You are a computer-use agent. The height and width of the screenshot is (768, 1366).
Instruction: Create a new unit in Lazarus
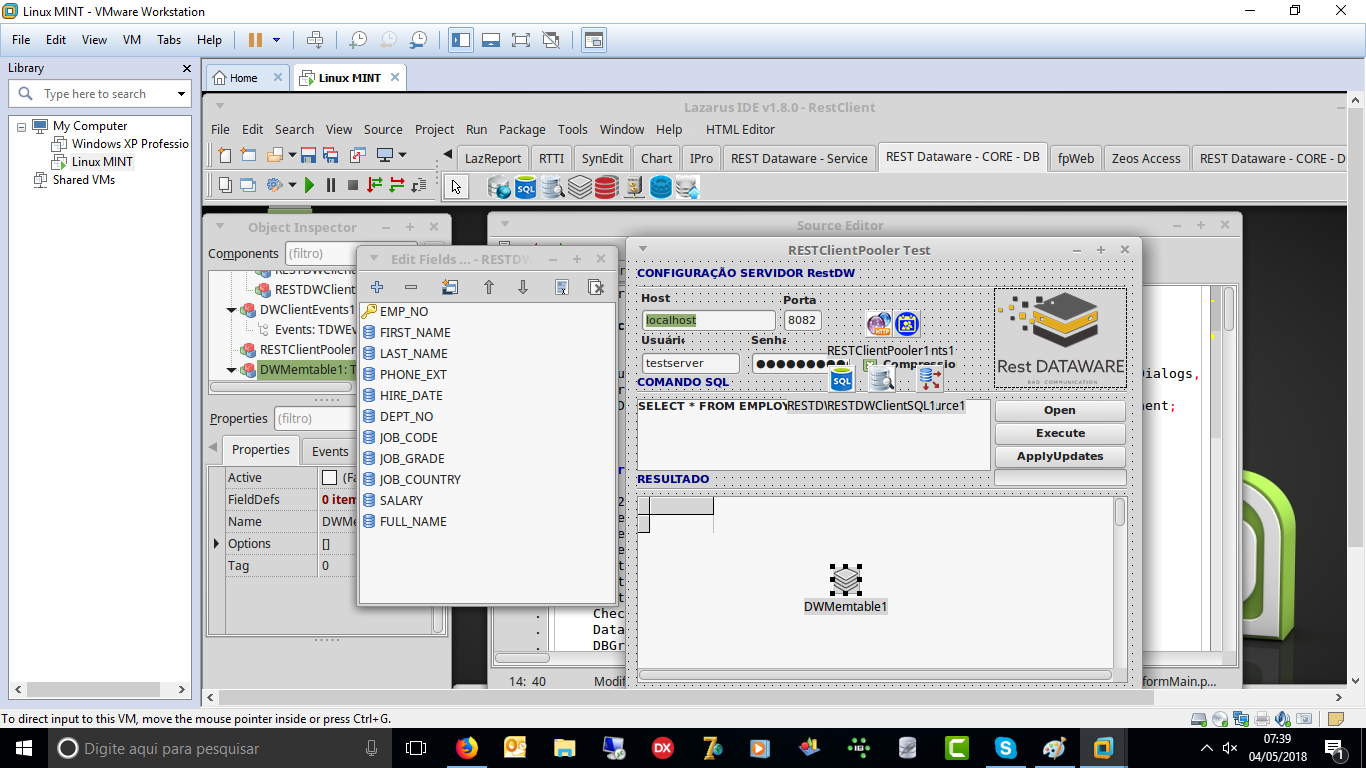[x=225, y=155]
